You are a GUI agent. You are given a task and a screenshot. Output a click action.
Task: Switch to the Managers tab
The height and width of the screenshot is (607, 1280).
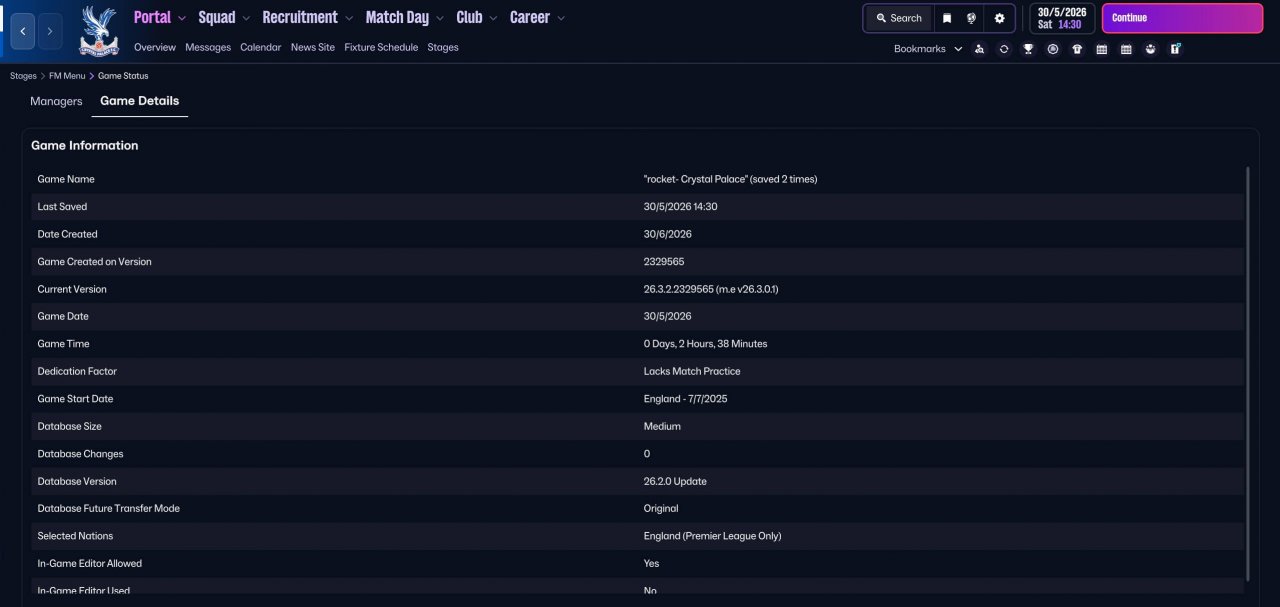click(56, 101)
